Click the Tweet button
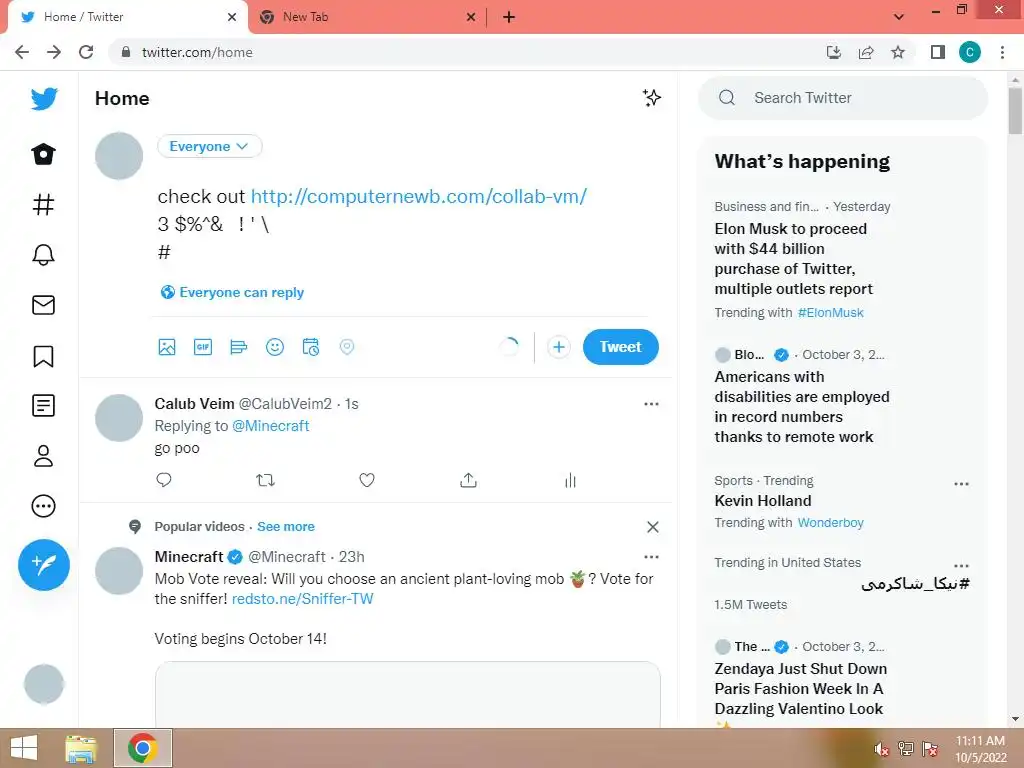Image resolution: width=1024 pixels, height=768 pixels. click(620, 347)
